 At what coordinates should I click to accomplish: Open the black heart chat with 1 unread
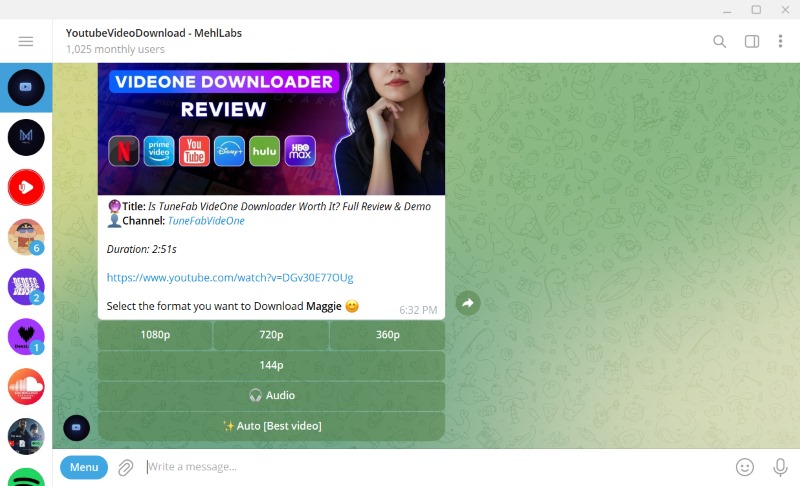click(x=26, y=337)
